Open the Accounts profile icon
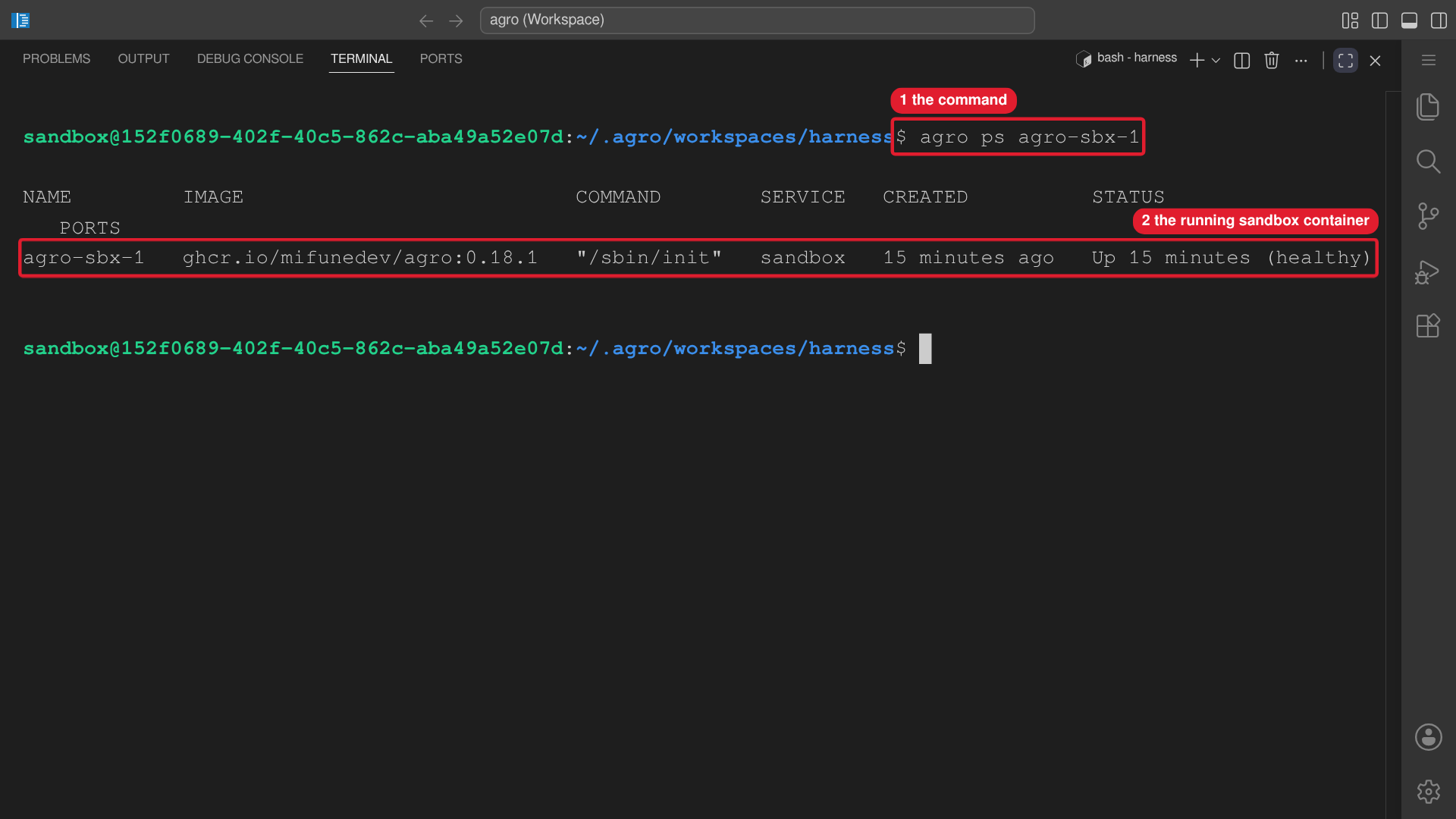 1429,737
